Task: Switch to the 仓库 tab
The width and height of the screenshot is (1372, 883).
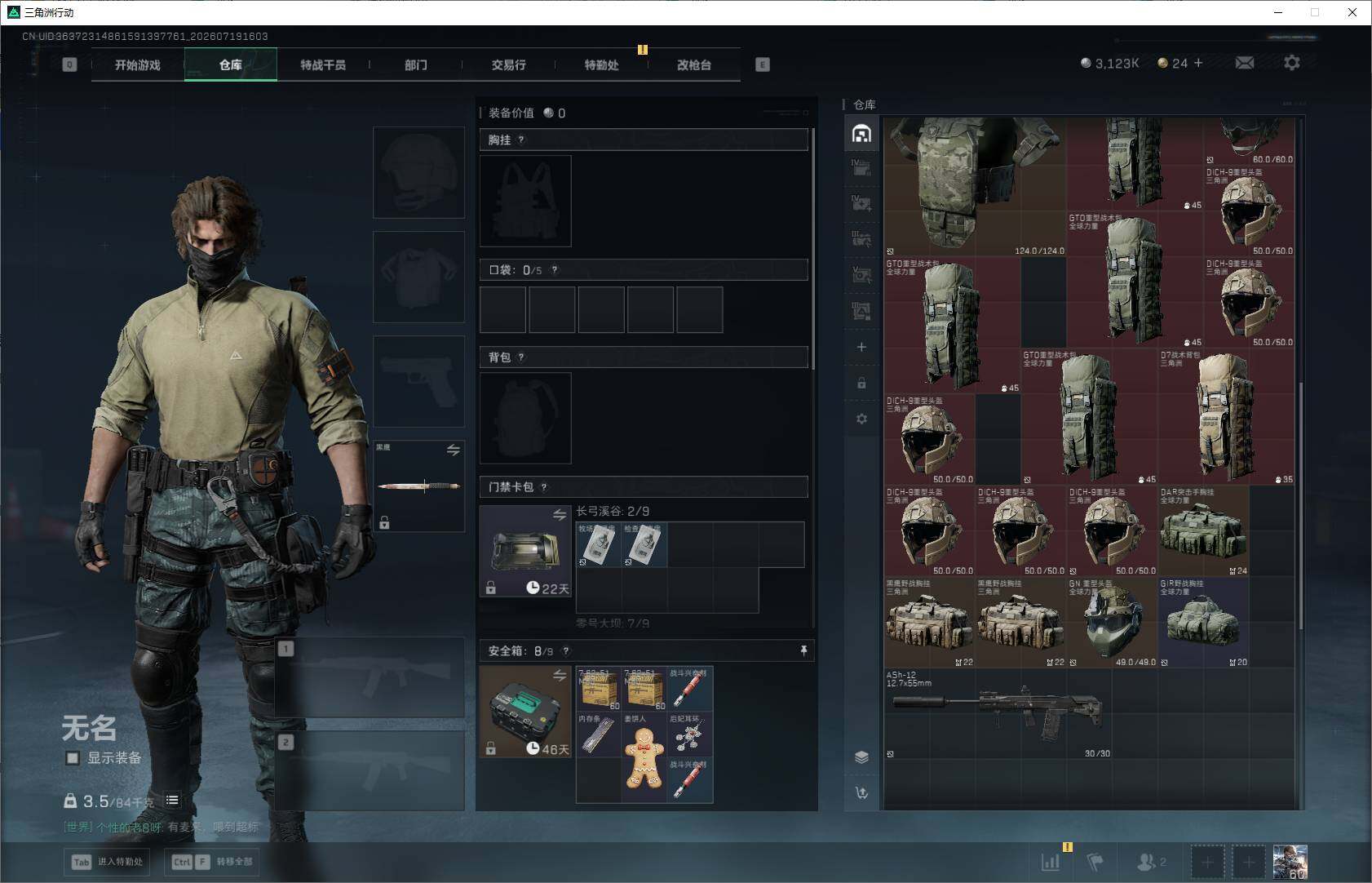Action: point(231,64)
